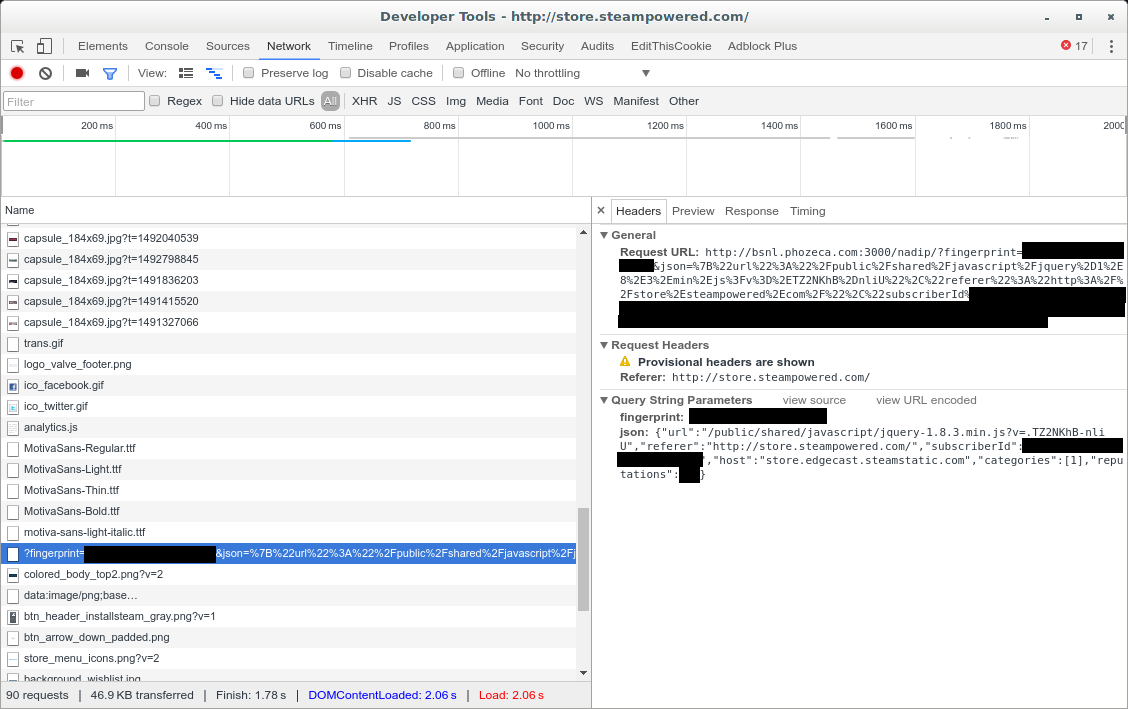Collapse Query String Parameters section
1128x709 pixels.
604,400
